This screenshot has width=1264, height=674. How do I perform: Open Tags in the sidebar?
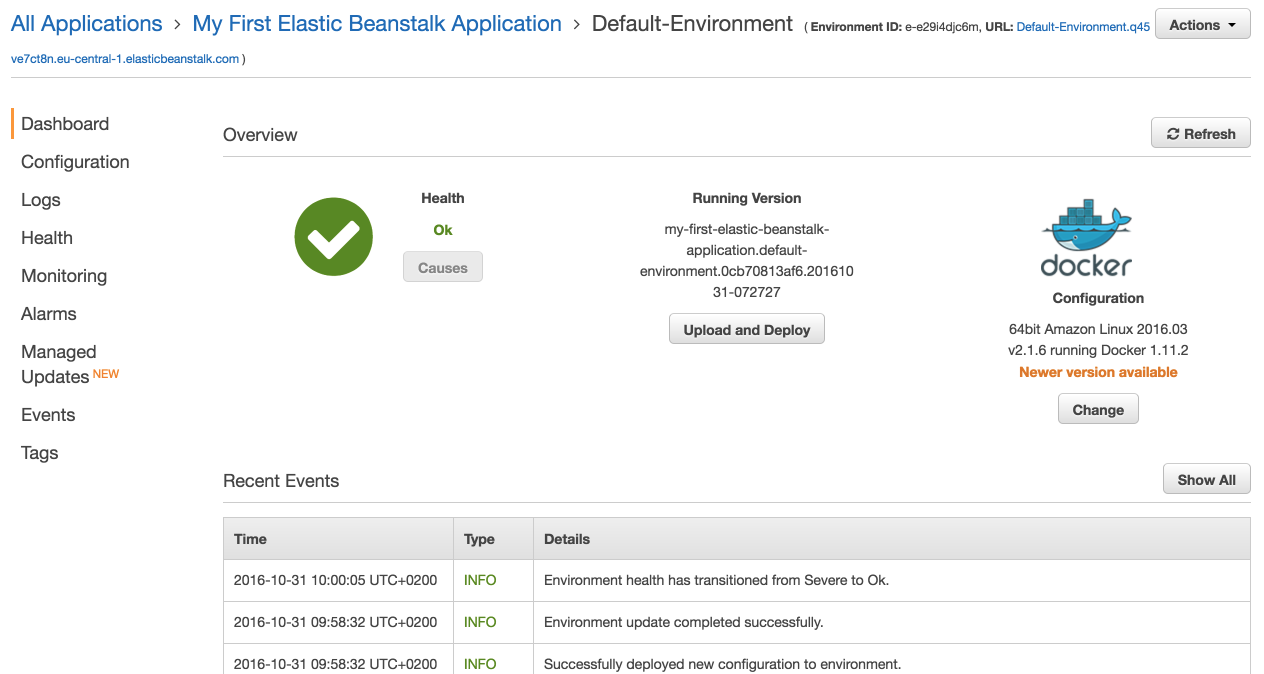(40, 453)
